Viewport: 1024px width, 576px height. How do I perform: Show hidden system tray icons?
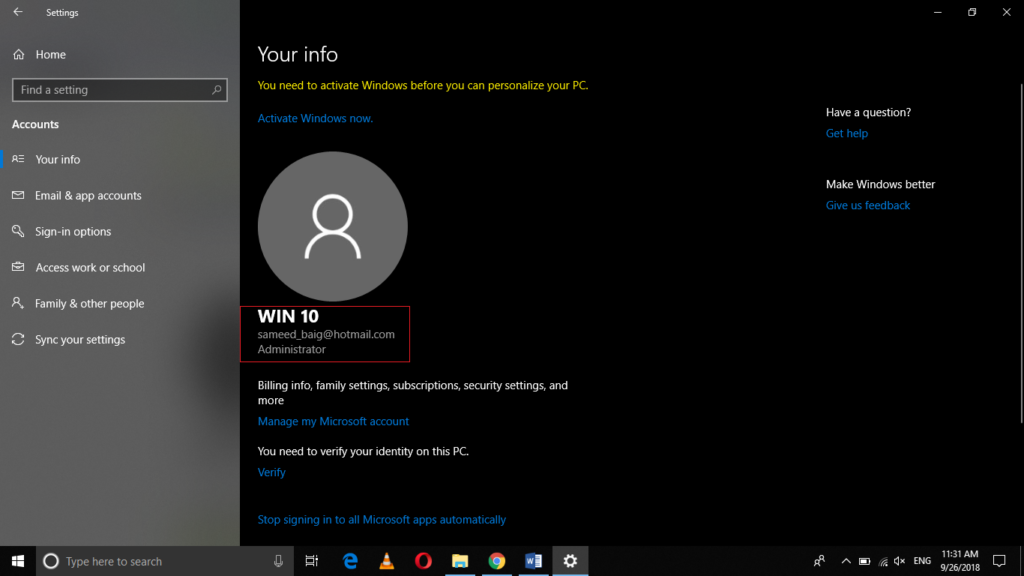(x=846, y=561)
